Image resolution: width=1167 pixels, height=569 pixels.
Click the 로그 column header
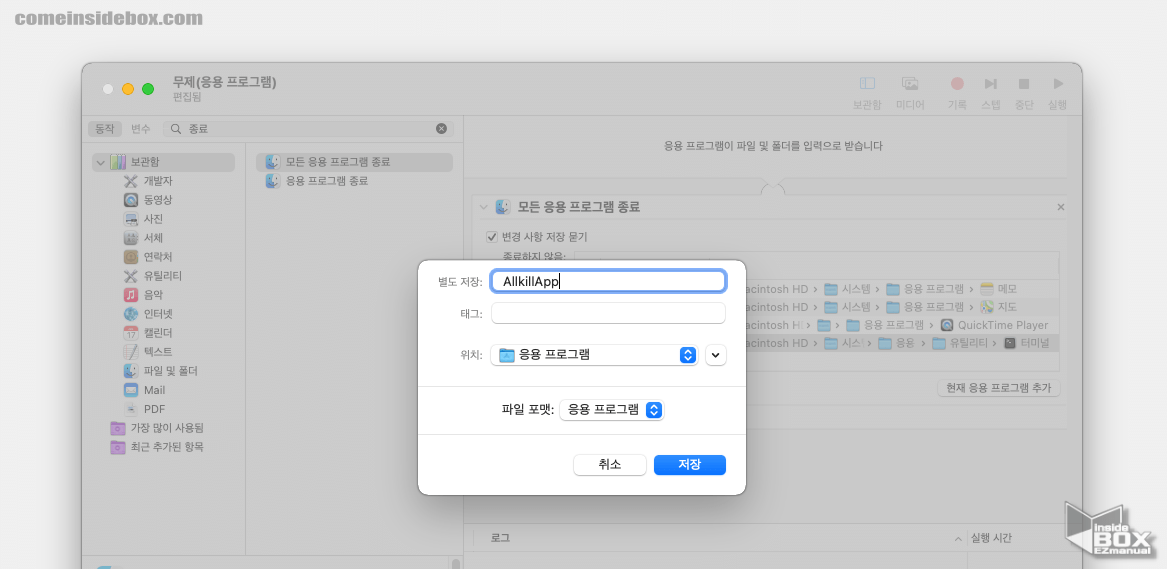point(500,538)
